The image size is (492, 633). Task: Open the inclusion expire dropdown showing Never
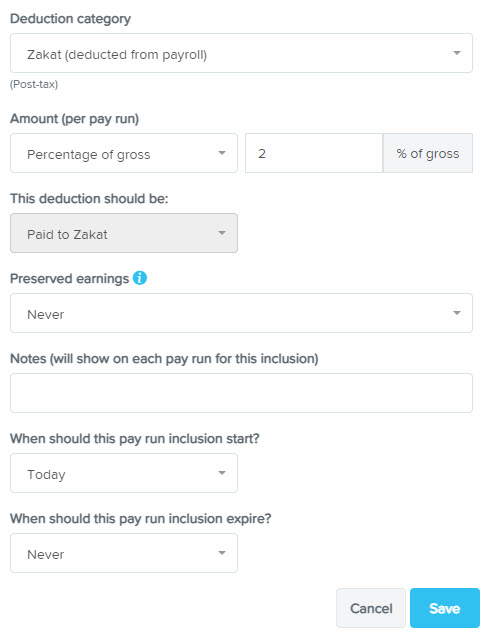click(124, 553)
